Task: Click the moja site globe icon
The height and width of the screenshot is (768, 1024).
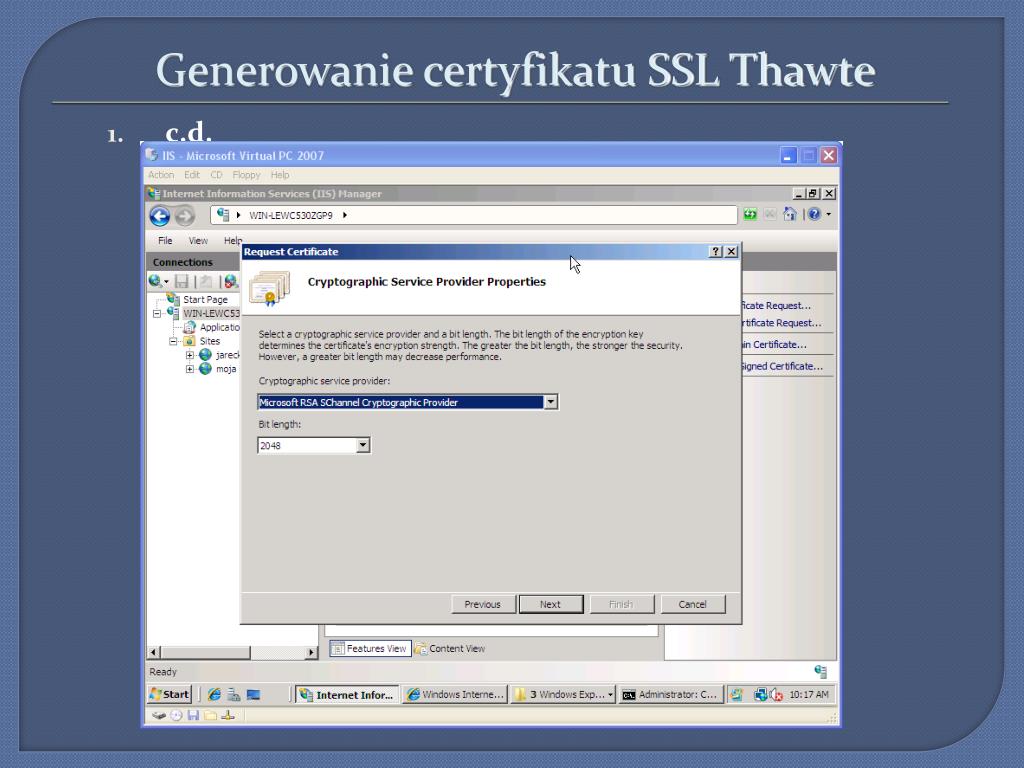Action: pos(205,368)
